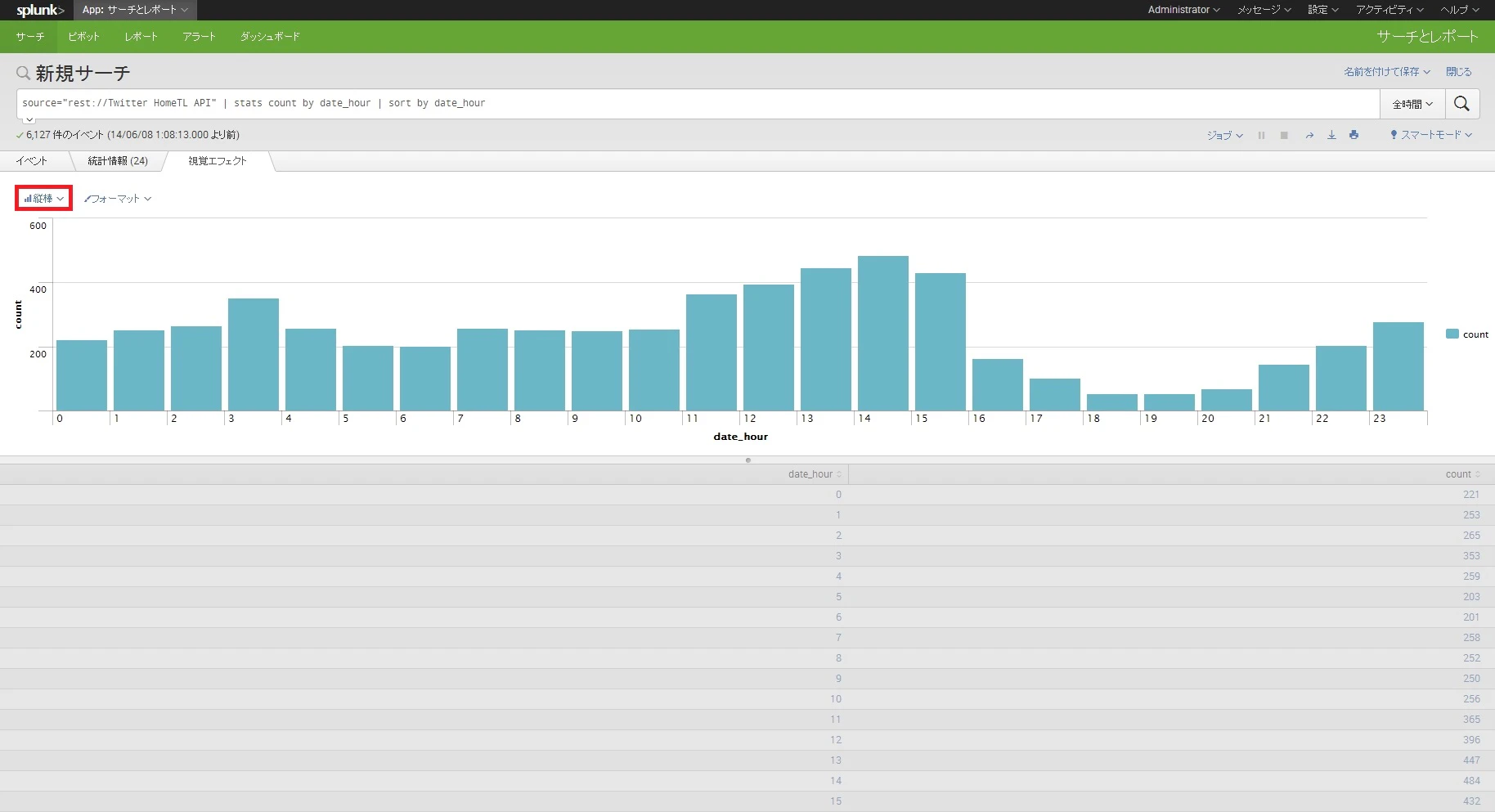Viewport: 1495px width, 812px height.
Task: Switch to the 統計情報 (24) tab
Action: [118, 161]
